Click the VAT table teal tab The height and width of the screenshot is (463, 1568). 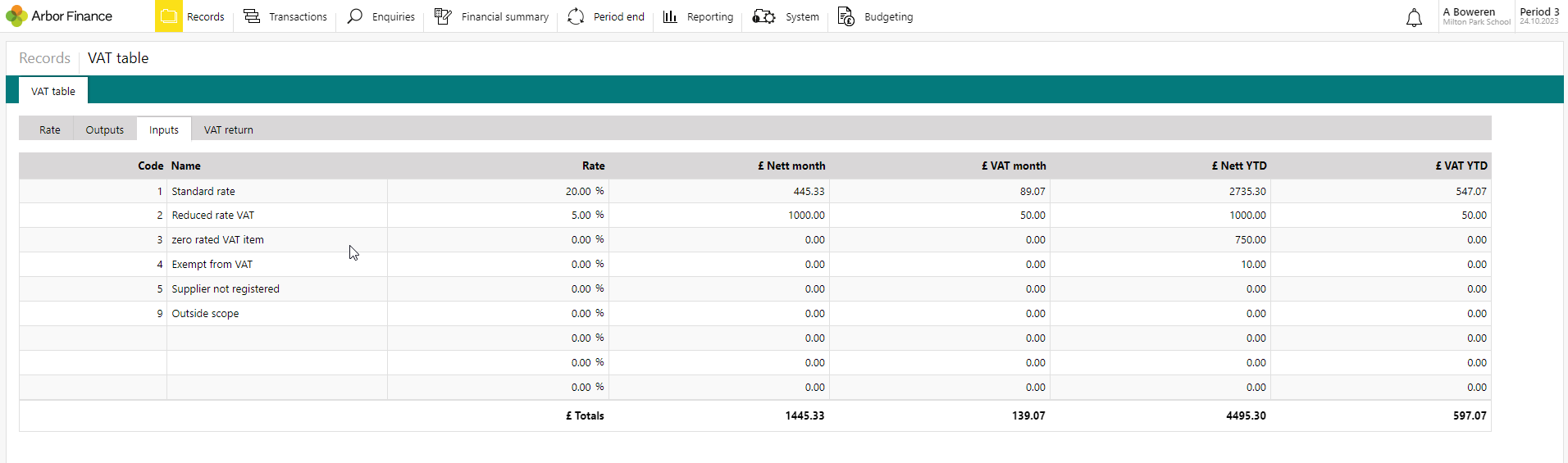click(53, 91)
